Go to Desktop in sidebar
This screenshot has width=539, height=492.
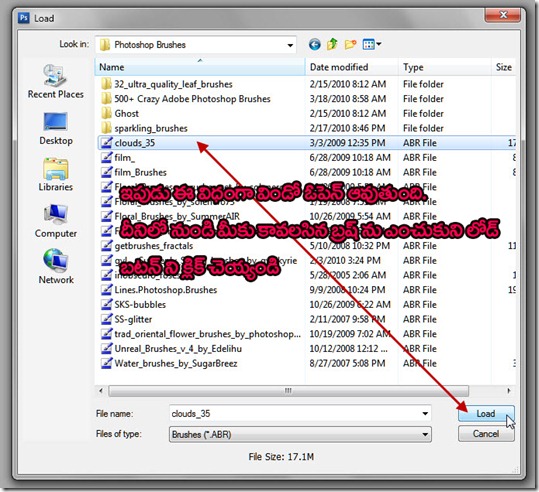[56, 129]
